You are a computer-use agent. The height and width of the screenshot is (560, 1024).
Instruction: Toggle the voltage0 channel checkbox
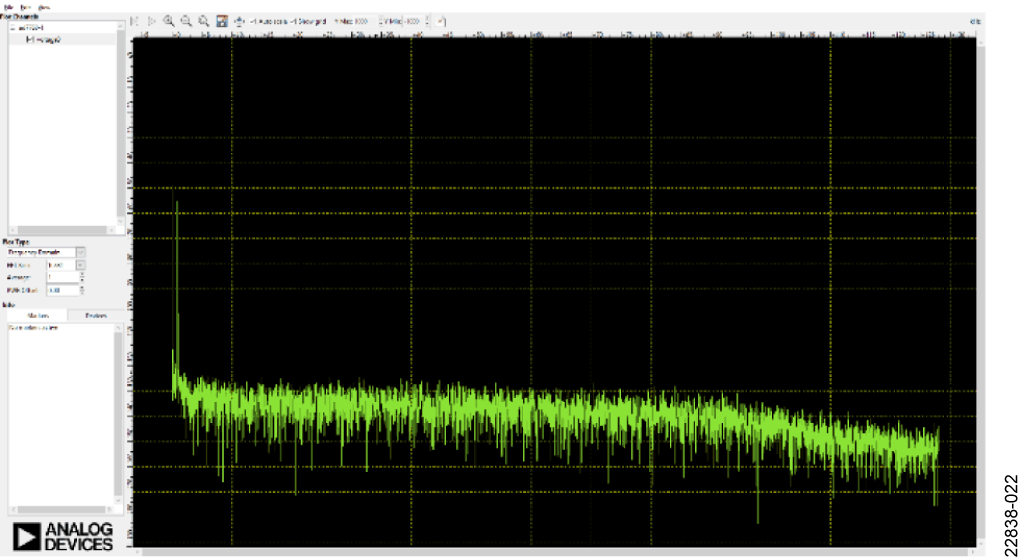click(29, 39)
